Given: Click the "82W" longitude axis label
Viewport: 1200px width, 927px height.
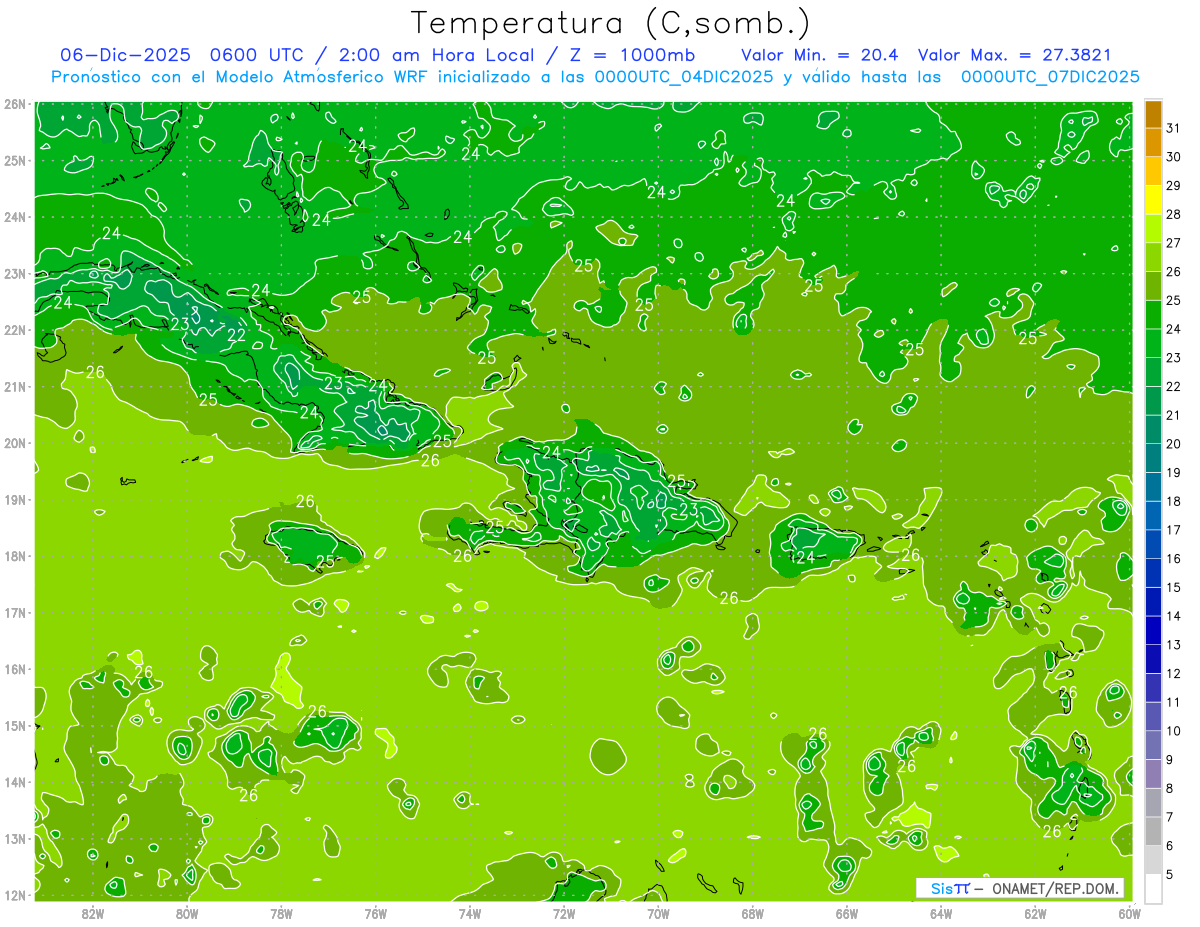Looking at the screenshot, I should 93,913.
